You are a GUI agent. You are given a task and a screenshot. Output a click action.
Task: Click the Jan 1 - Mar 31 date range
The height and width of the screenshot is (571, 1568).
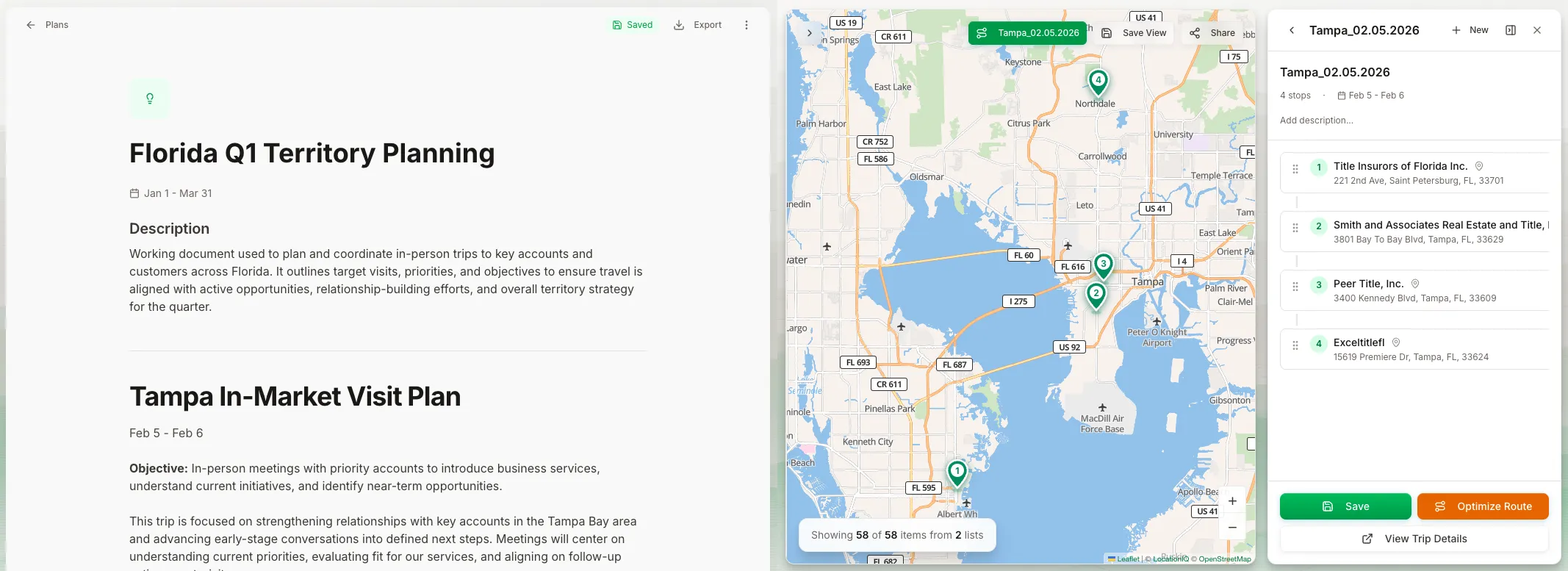[x=171, y=193]
